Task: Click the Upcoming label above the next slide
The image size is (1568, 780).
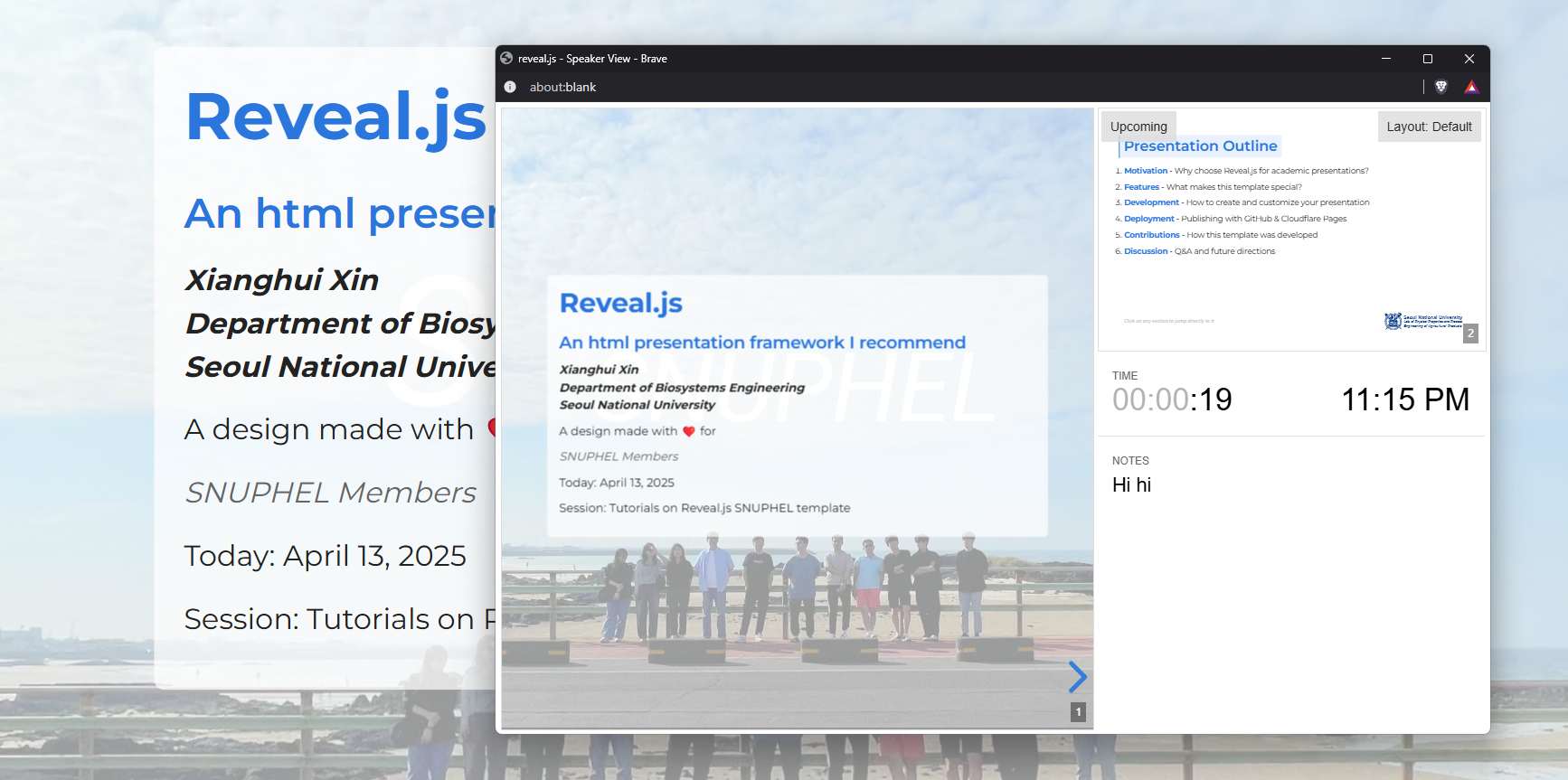Action: coord(1138,127)
